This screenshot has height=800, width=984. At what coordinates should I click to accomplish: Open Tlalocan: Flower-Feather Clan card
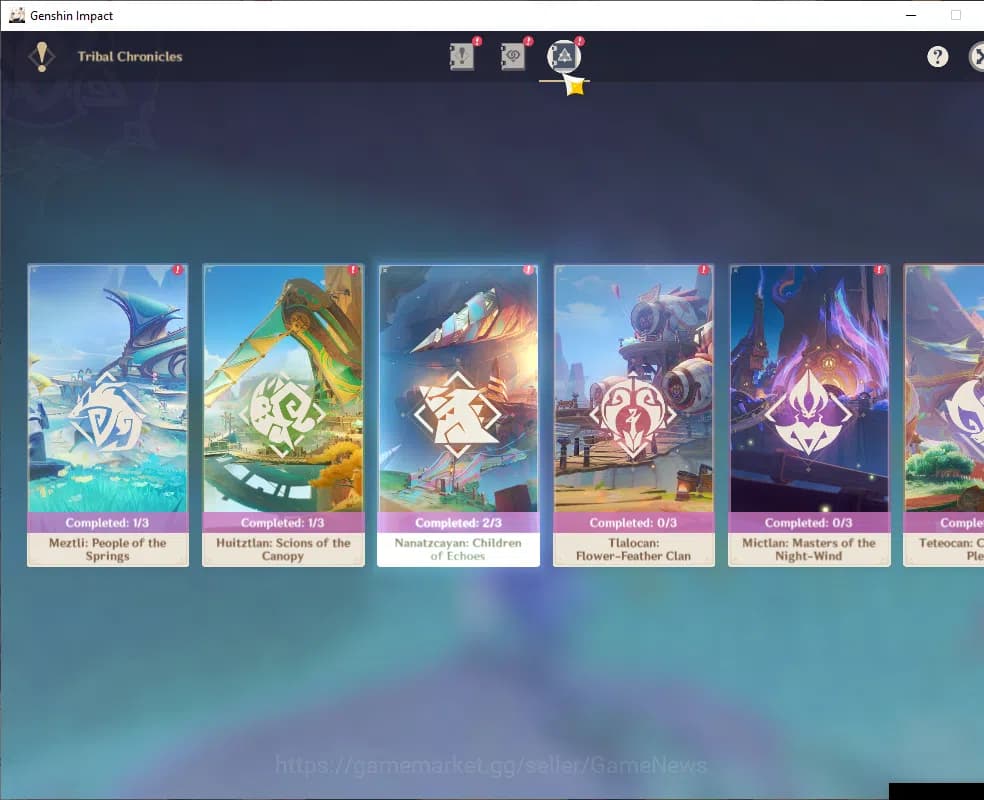pyautogui.click(x=633, y=415)
